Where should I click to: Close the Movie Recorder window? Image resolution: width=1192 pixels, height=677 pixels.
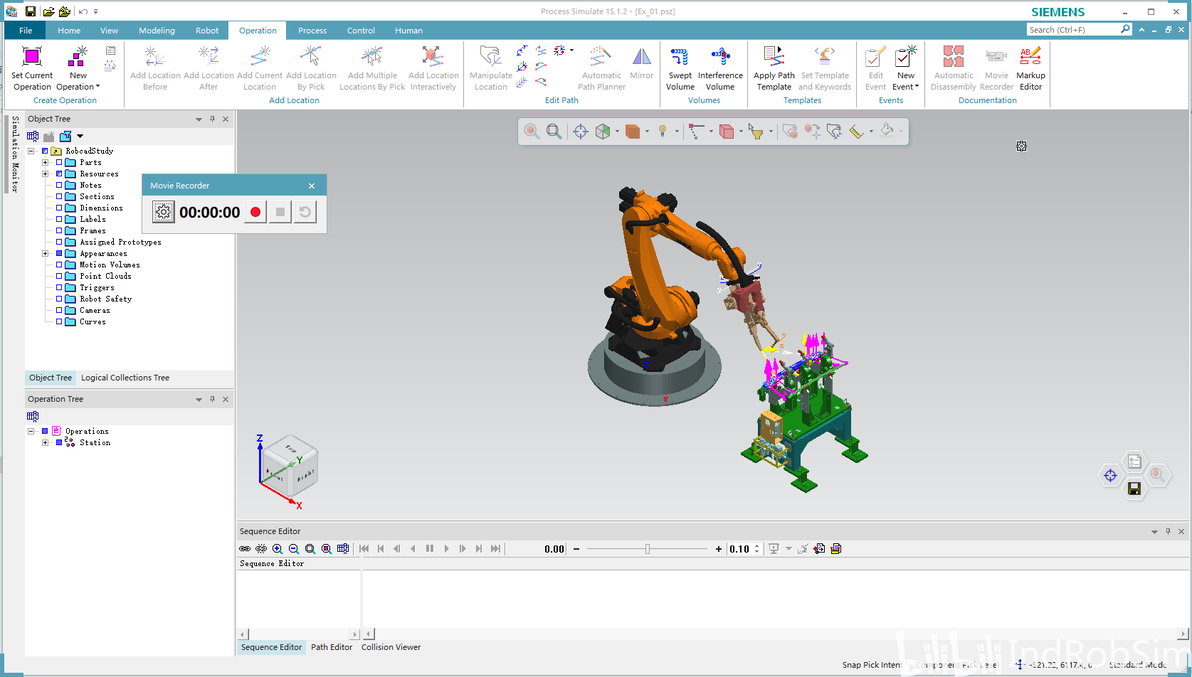311,185
